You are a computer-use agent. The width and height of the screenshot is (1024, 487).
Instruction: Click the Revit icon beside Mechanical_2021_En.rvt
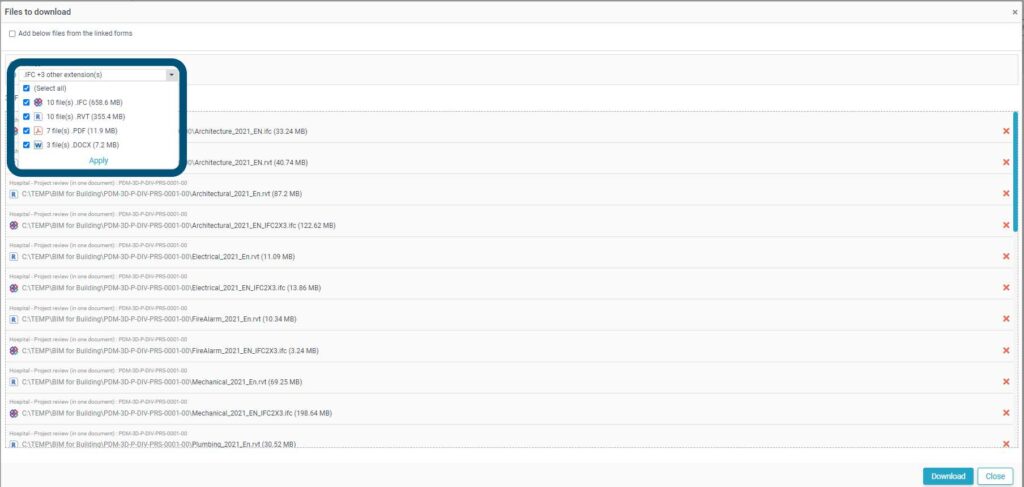click(x=14, y=382)
